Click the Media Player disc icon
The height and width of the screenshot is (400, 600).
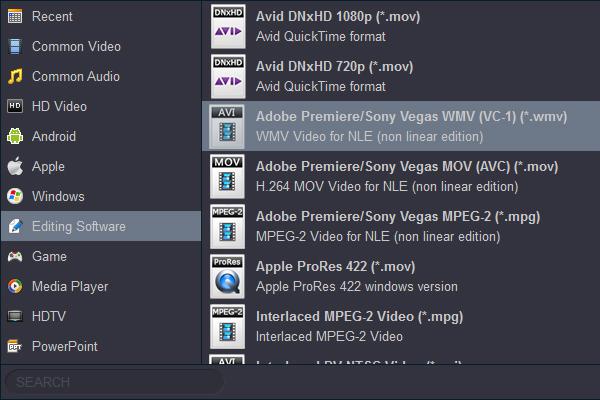pos(15,286)
